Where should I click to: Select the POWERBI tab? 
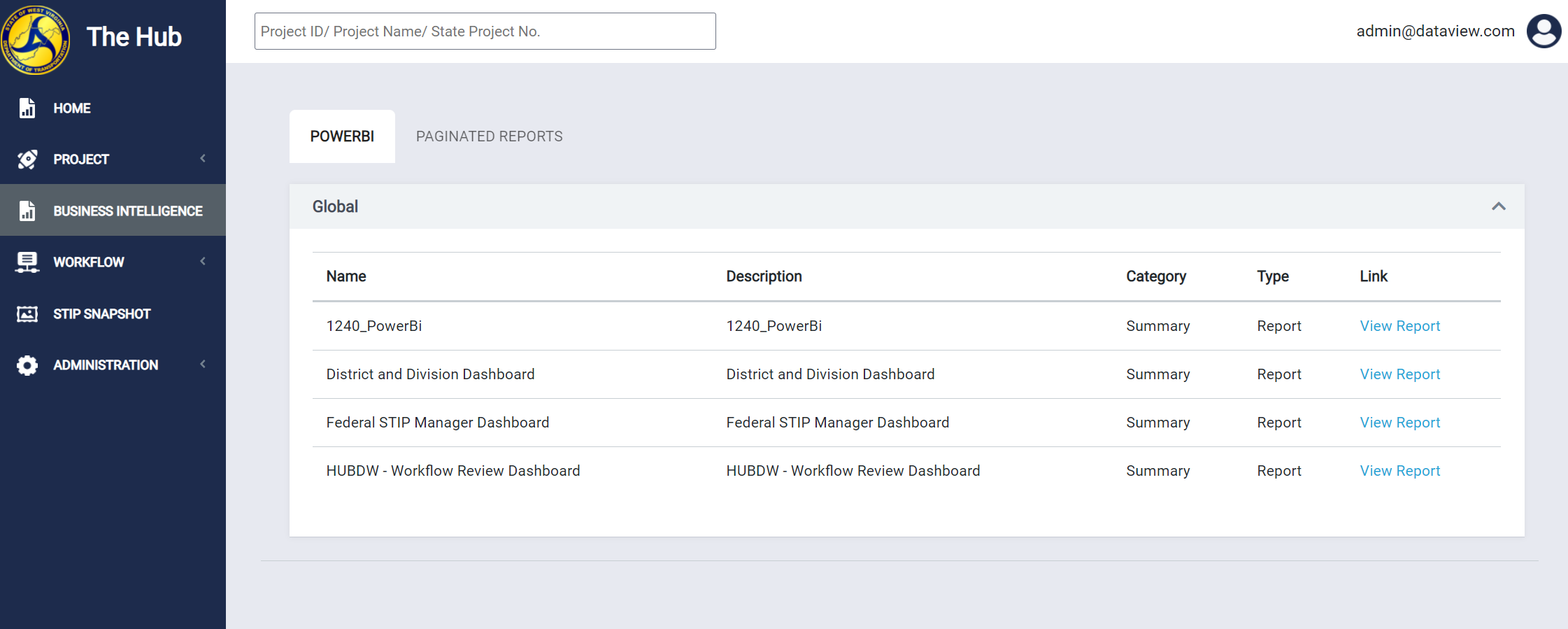tap(342, 136)
